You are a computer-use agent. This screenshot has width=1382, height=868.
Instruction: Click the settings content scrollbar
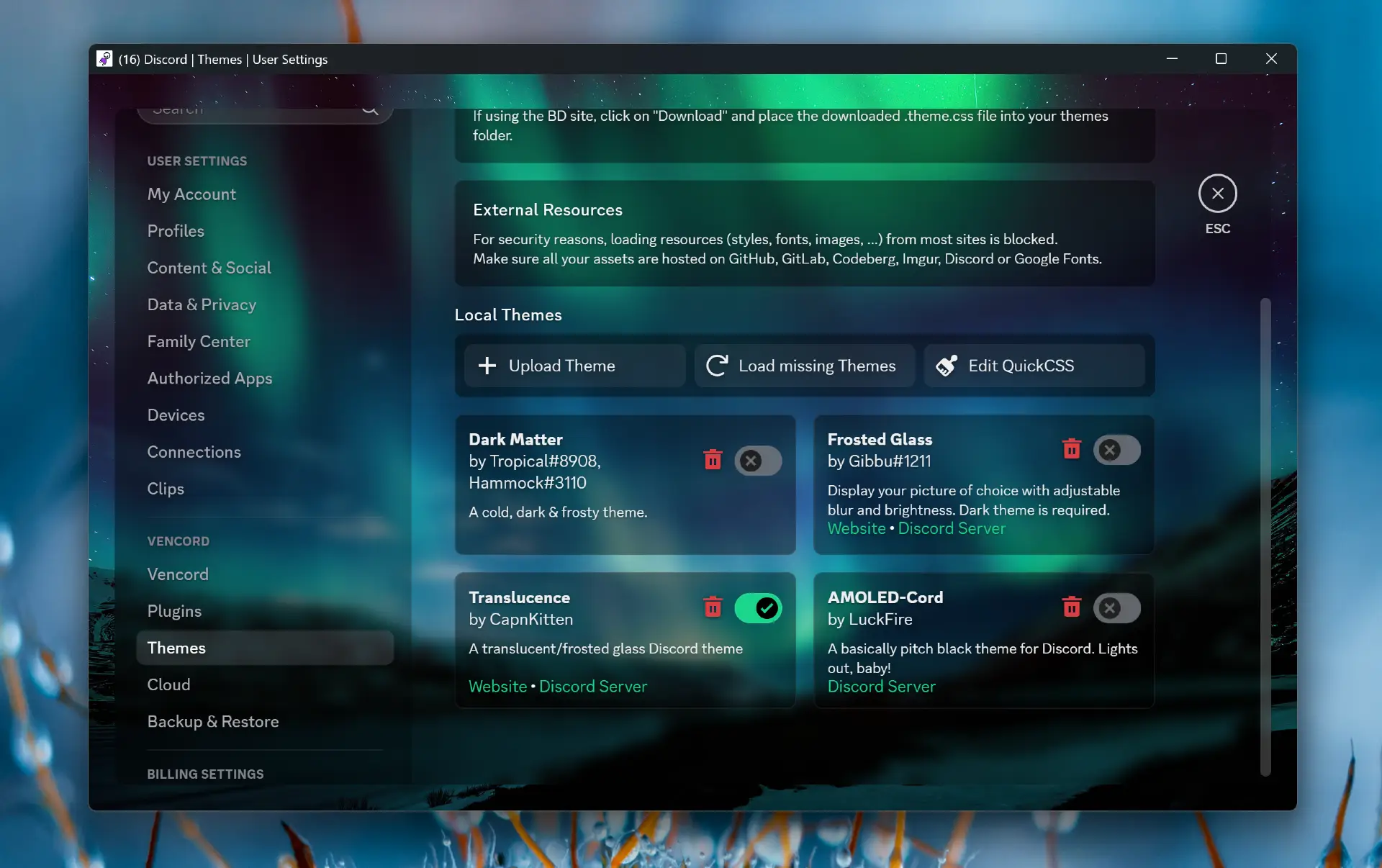1265,537
